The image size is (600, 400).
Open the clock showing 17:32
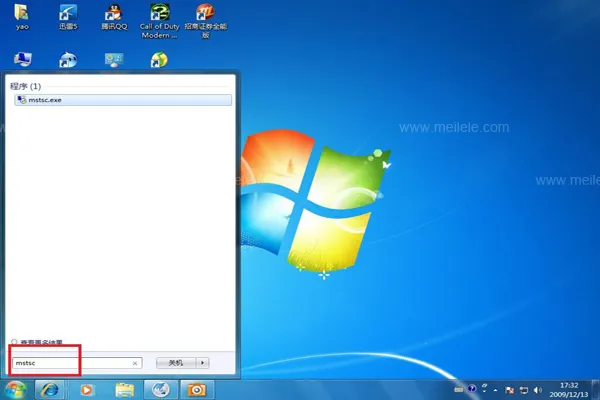point(569,390)
